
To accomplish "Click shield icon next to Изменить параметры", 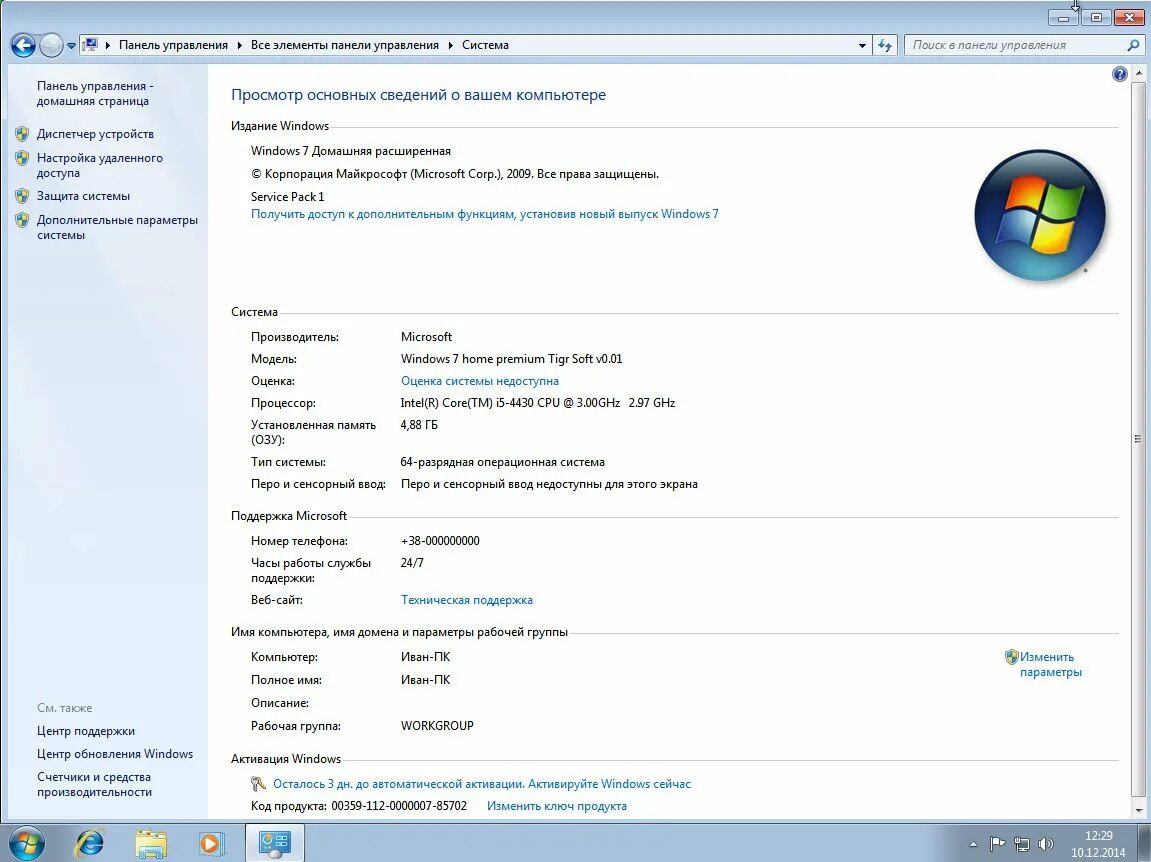I will [x=1012, y=656].
